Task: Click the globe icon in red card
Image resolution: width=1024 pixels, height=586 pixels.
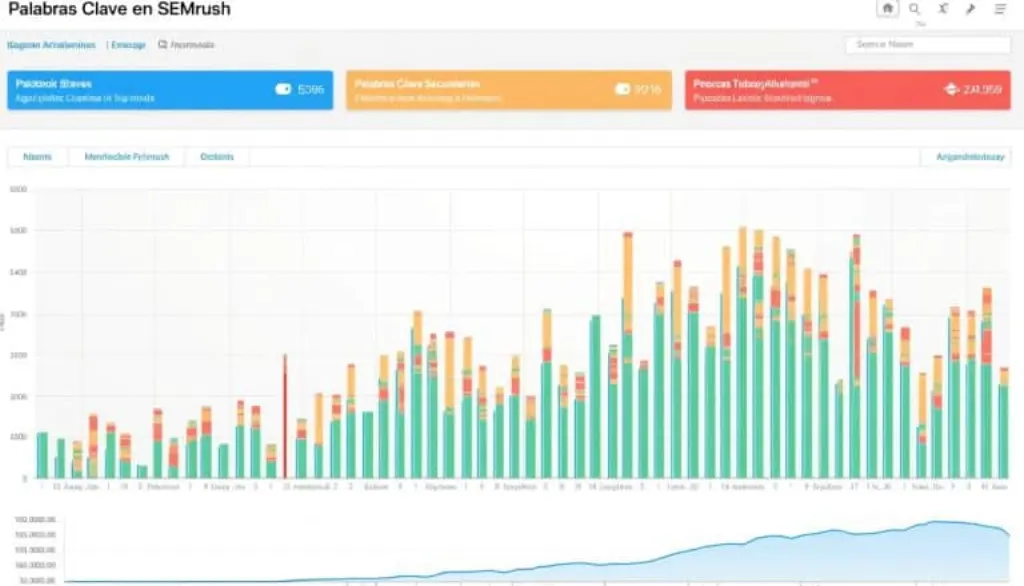Action: coord(952,89)
